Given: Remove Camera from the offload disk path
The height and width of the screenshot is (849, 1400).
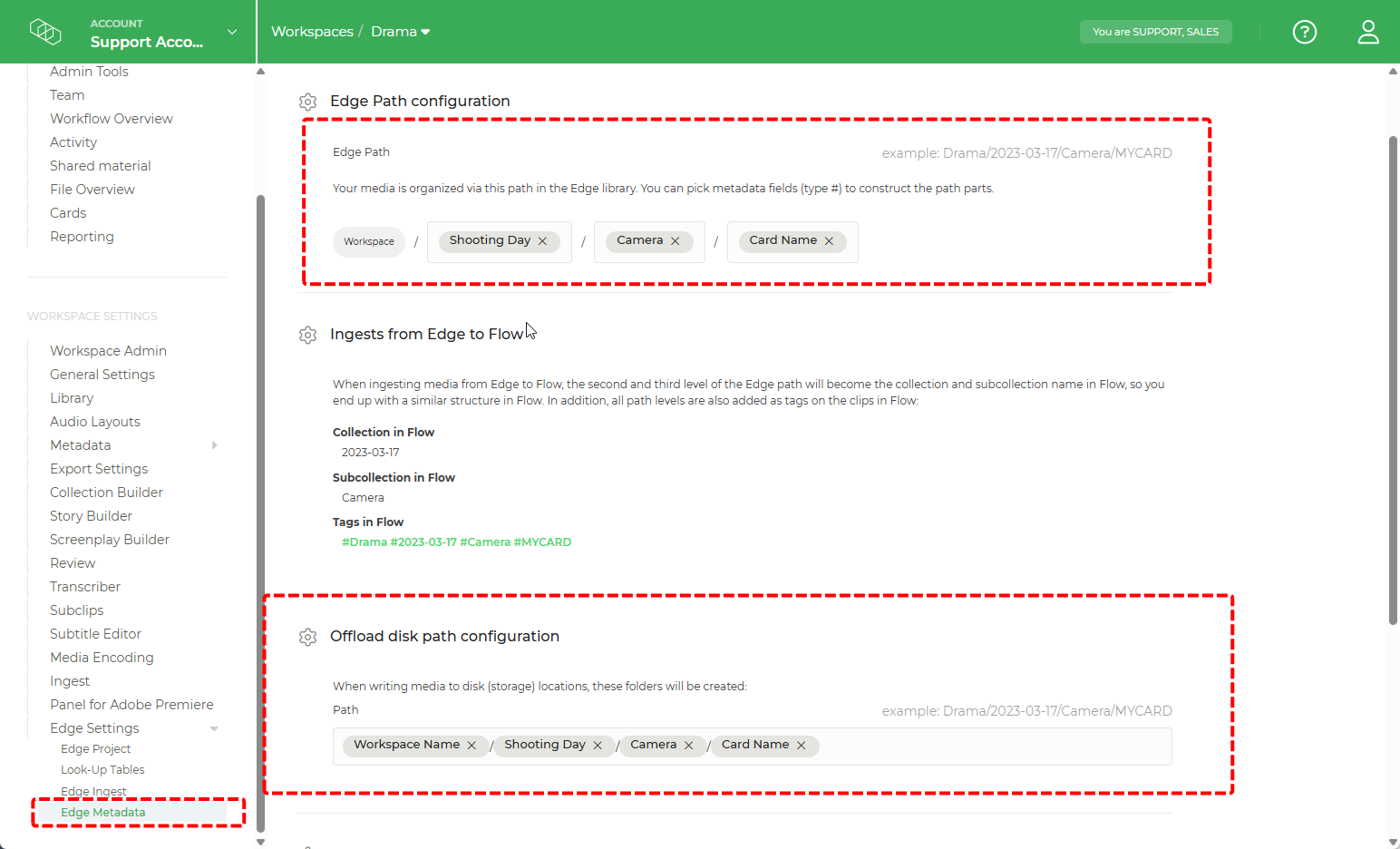Looking at the screenshot, I should 689,745.
